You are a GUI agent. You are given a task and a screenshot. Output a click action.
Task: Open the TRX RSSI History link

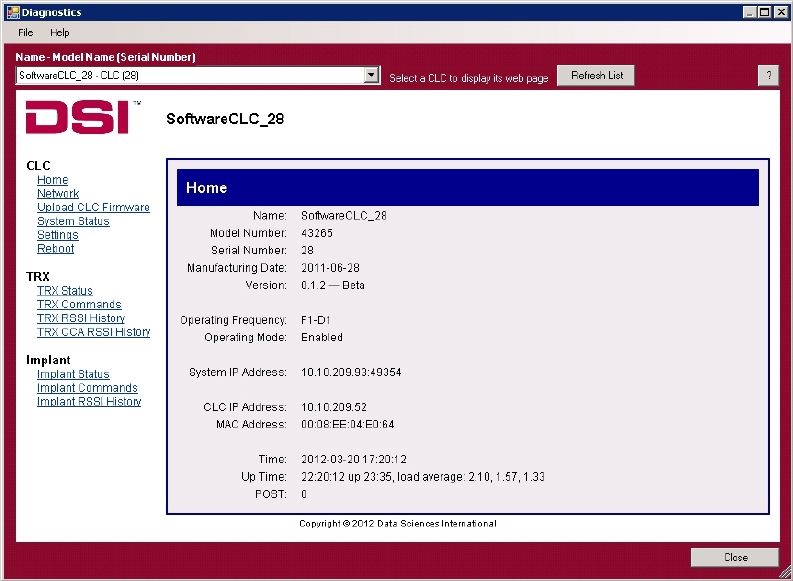[81, 318]
